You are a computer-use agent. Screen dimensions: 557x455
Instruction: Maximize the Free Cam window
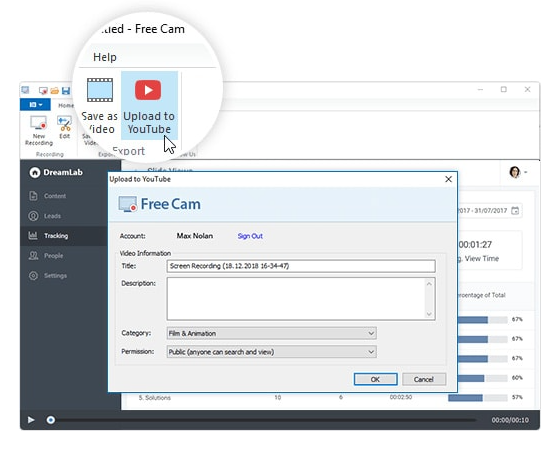tap(504, 90)
